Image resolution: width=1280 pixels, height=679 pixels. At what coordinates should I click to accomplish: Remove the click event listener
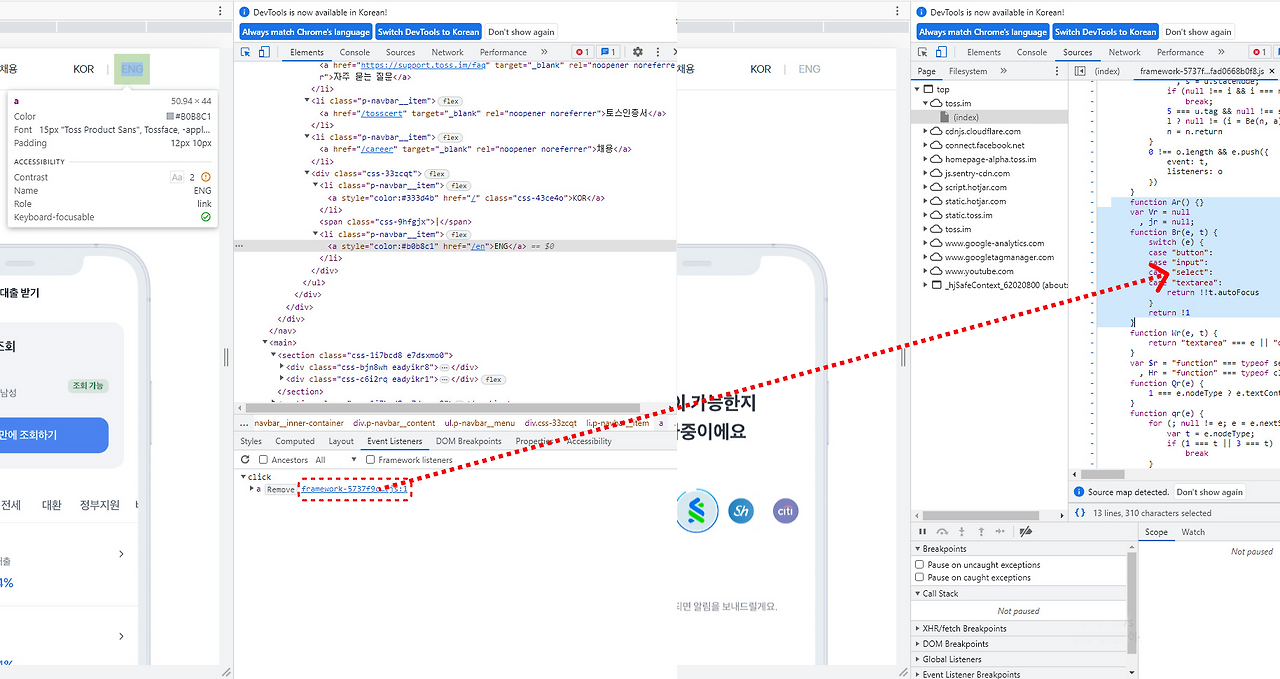[x=281, y=489]
